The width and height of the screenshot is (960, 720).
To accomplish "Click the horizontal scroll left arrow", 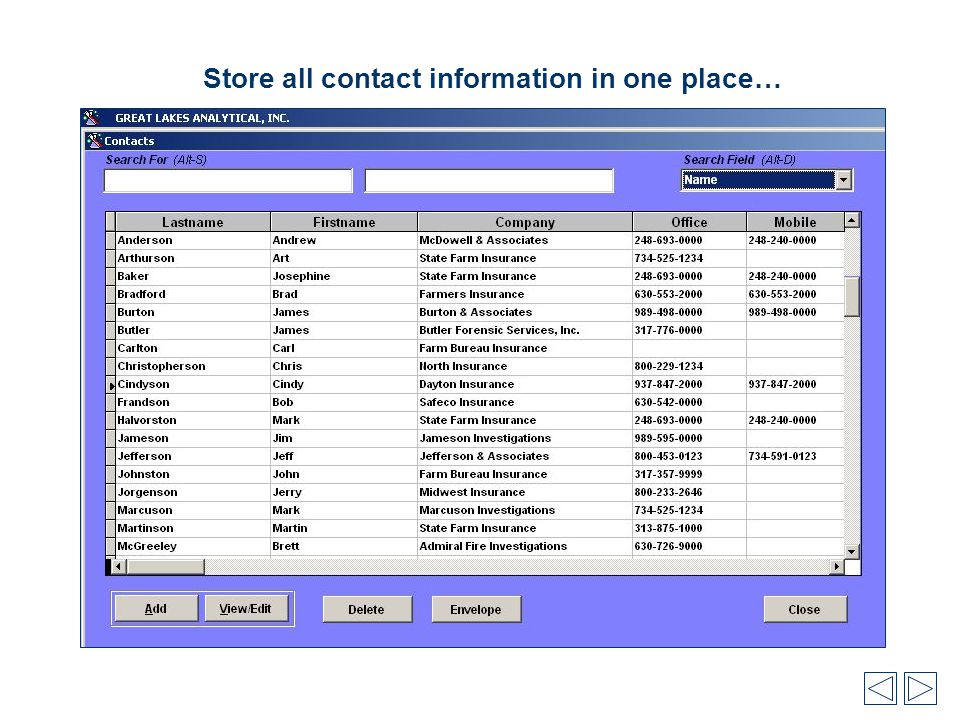I will [118, 566].
